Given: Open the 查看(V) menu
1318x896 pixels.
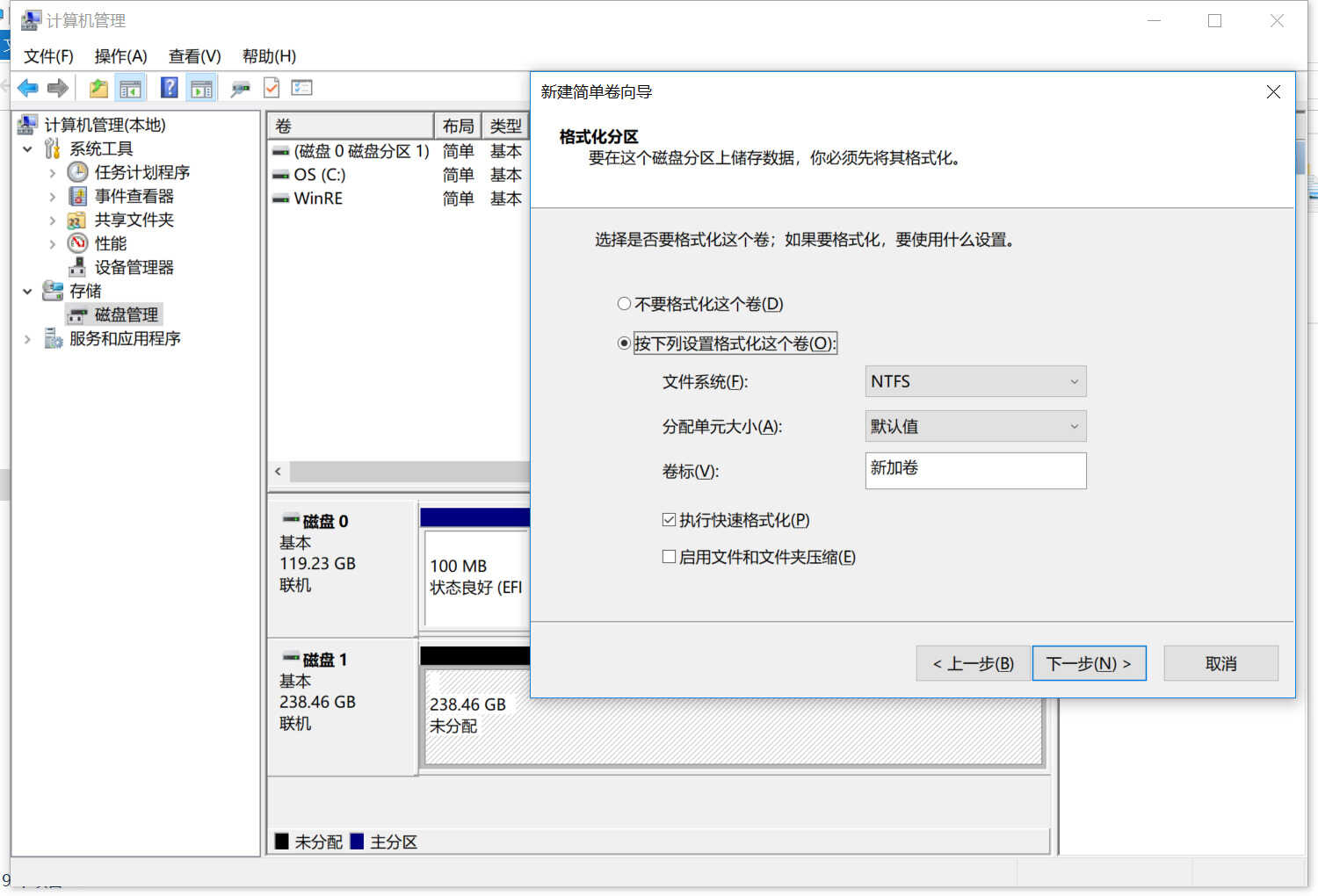Looking at the screenshot, I should point(195,56).
